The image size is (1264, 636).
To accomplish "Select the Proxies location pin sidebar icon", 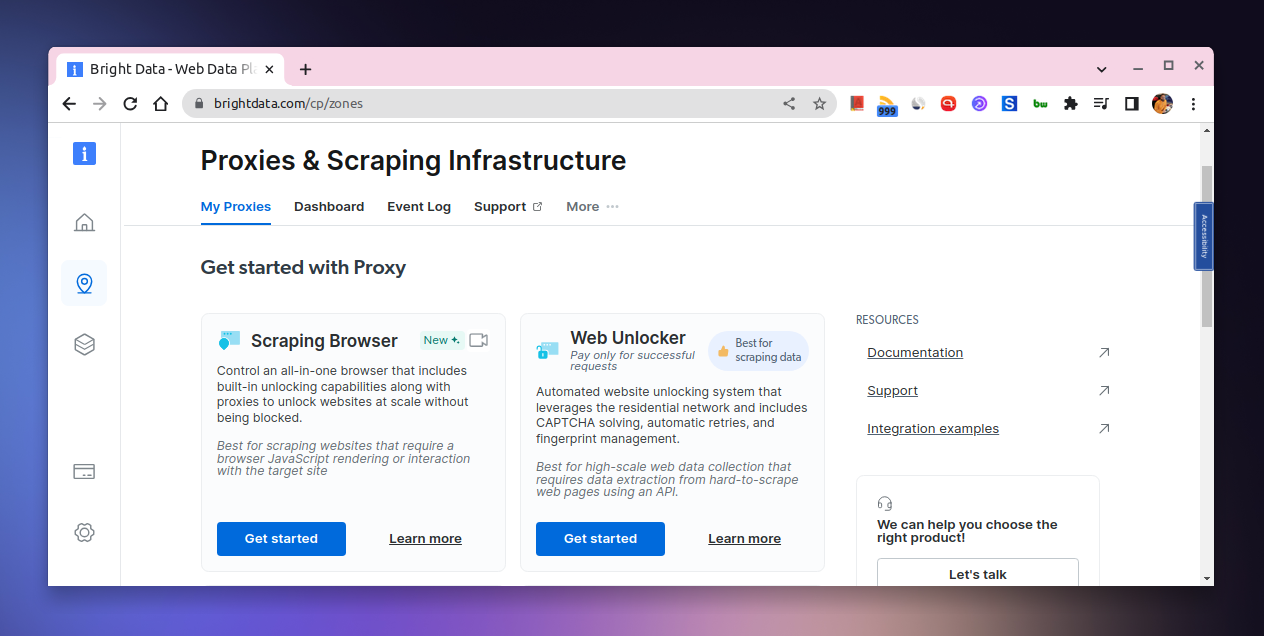I will pos(84,283).
